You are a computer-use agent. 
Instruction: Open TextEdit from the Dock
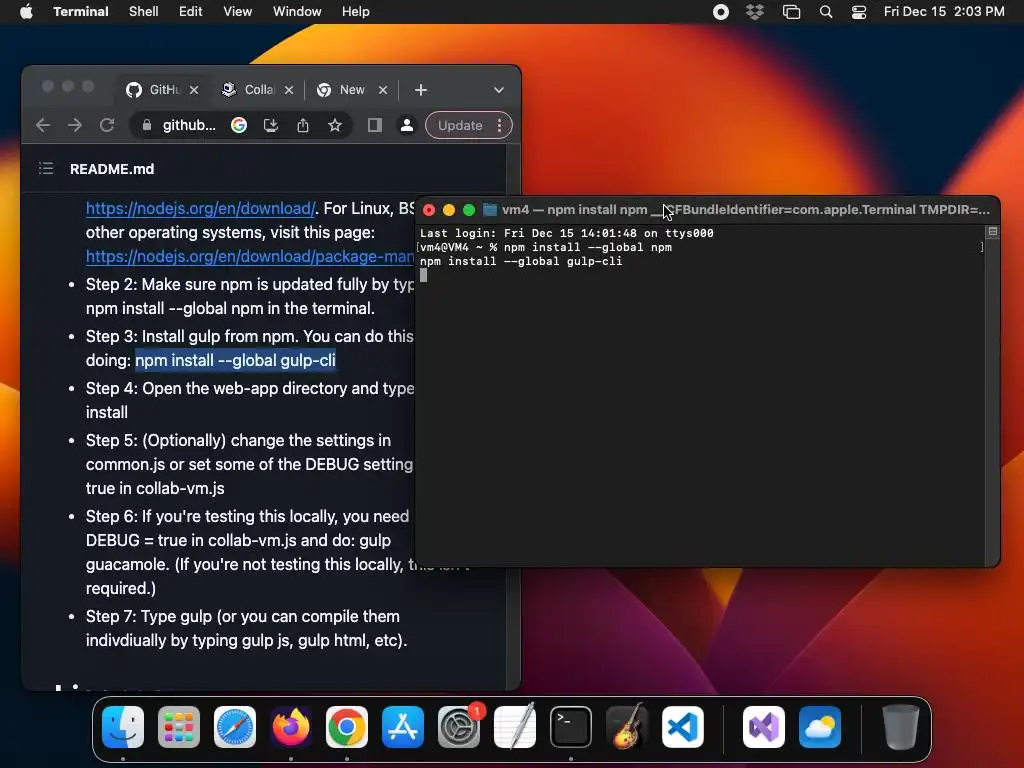pyautogui.click(x=515, y=727)
